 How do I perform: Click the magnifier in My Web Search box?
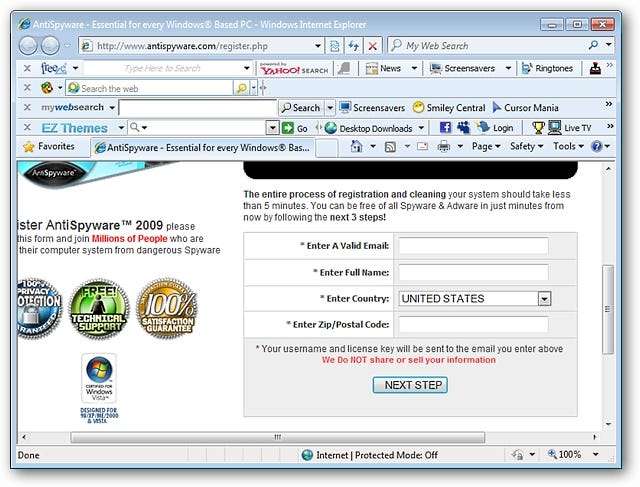pos(593,45)
